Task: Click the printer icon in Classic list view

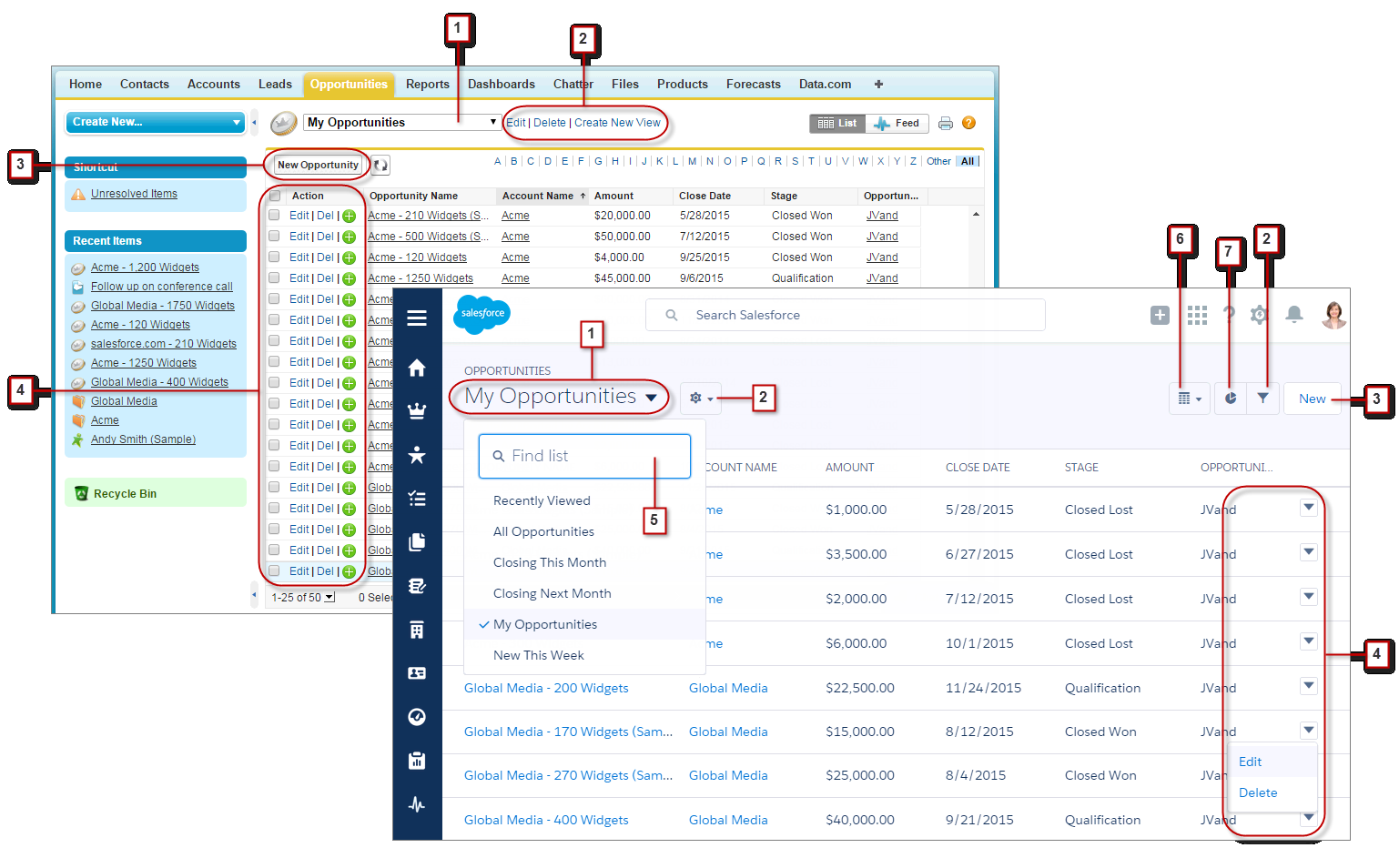Action: coord(946,123)
